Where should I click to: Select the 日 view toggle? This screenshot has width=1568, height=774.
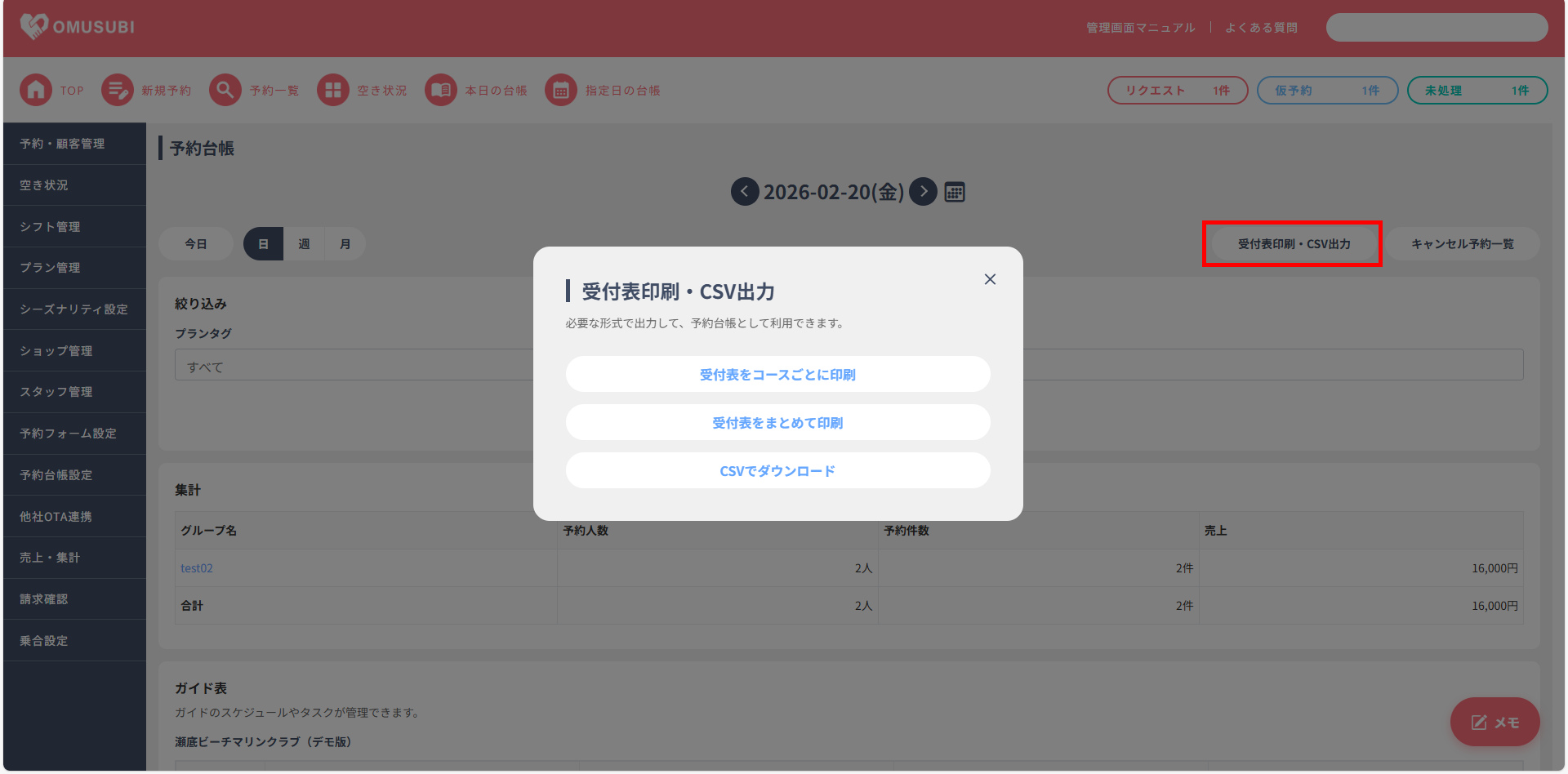(x=263, y=244)
